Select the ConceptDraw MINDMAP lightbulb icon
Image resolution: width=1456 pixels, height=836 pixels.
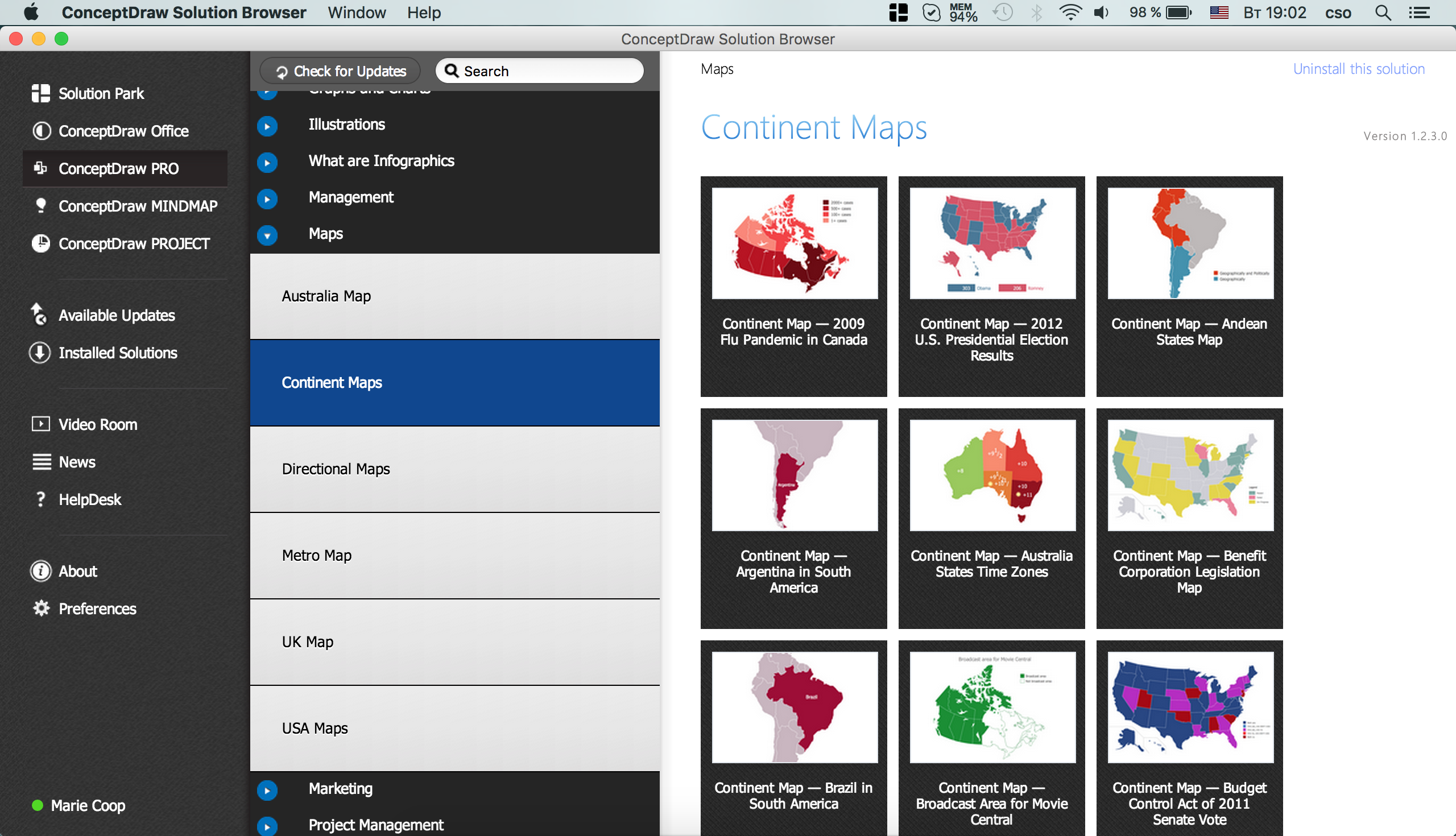click(x=41, y=205)
